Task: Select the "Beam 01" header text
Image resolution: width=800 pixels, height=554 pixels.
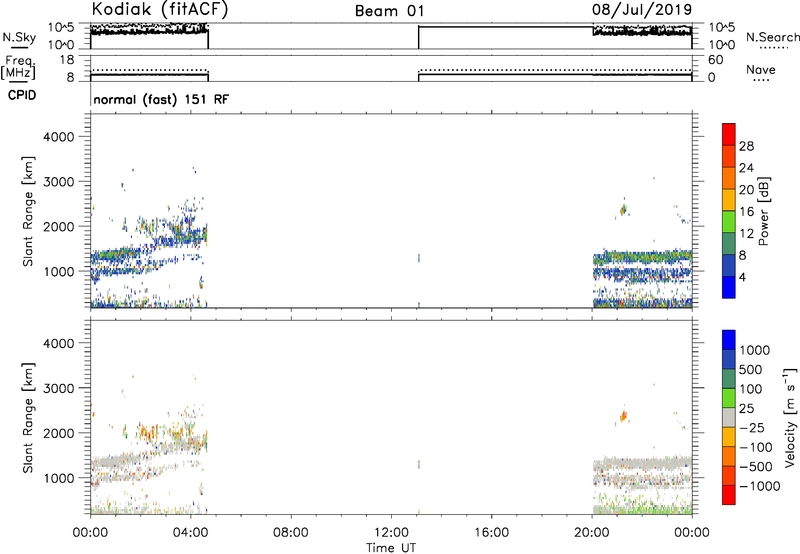Action: click(x=389, y=11)
